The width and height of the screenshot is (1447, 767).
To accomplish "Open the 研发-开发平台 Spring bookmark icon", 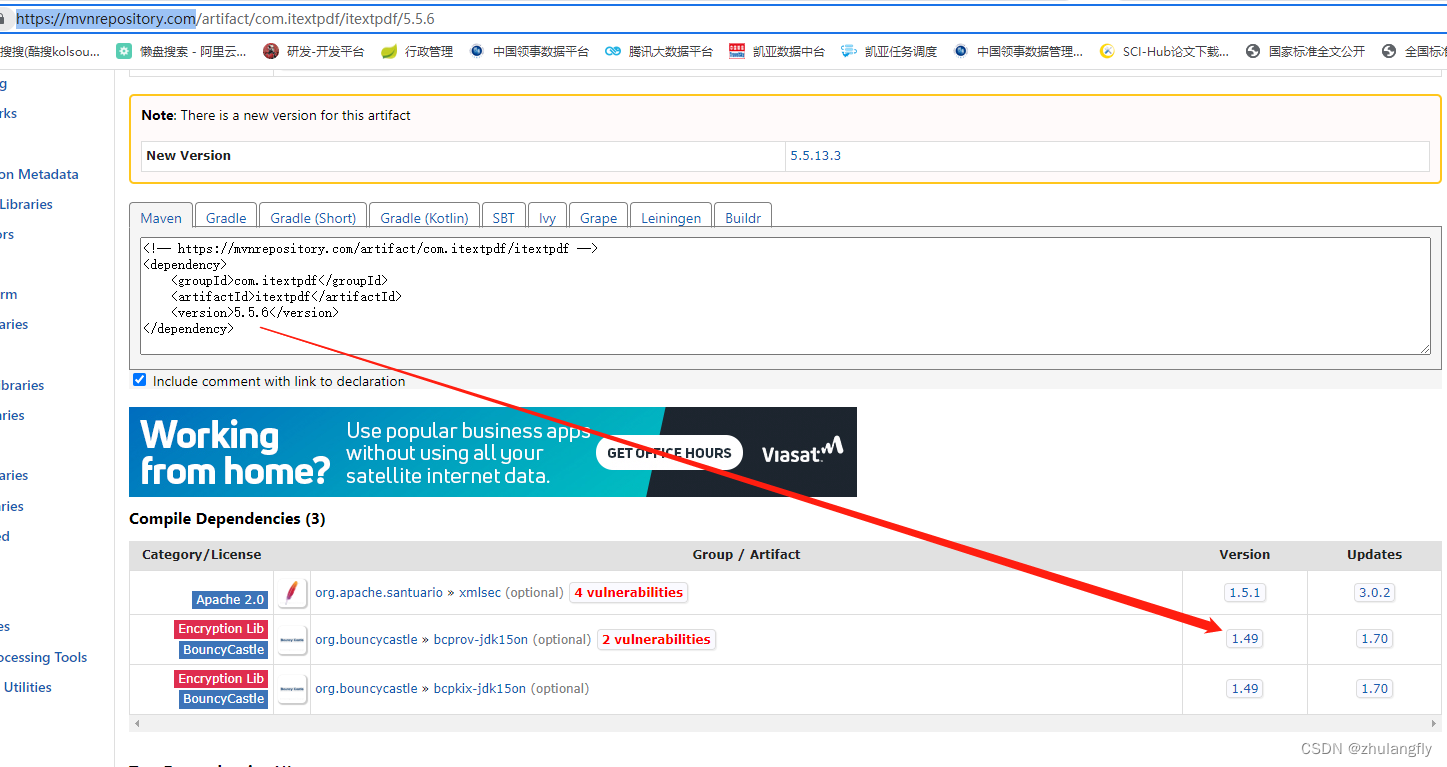I will tap(270, 50).
